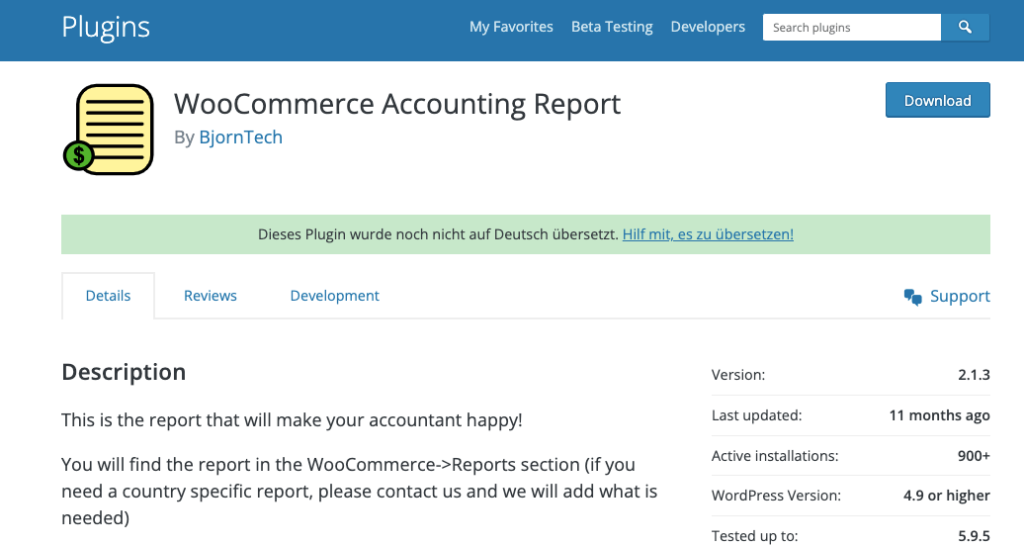
Task: Click the '5.9.5' tested up to value
Action: click(974, 536)
